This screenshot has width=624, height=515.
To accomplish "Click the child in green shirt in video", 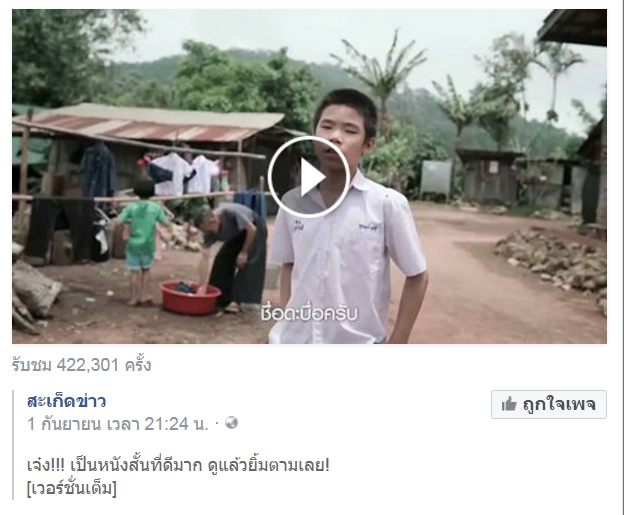I will pos(141,243).
